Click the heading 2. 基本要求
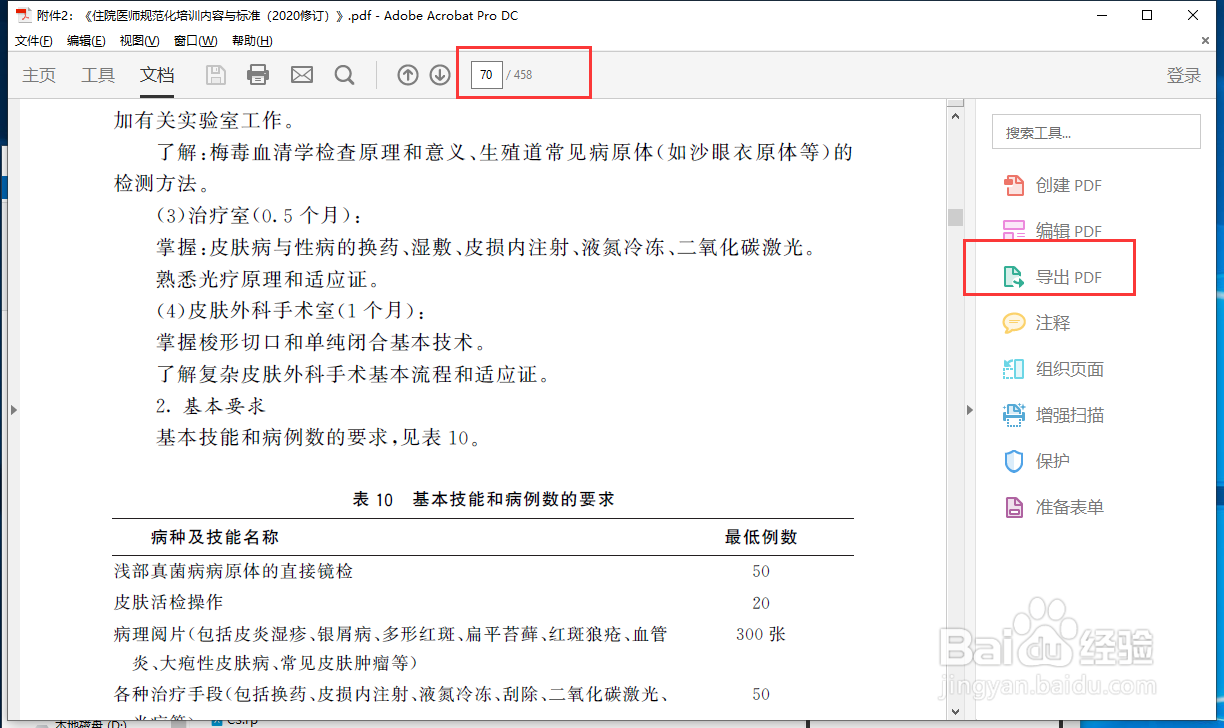1224x728 pixels. 210,406
